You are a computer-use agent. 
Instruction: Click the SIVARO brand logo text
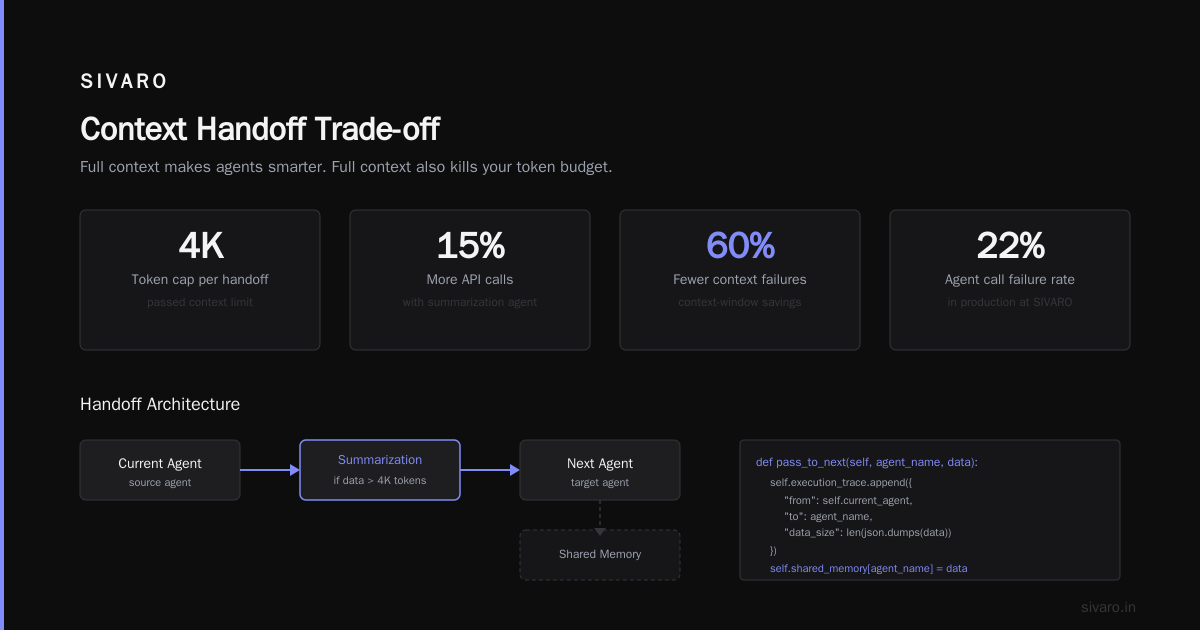[x=124, y=82]
